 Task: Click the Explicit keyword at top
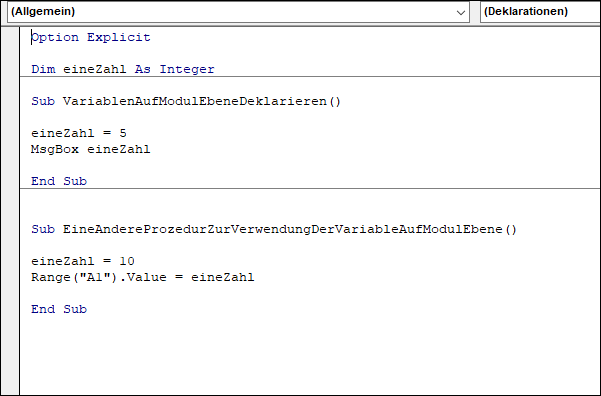119,37
